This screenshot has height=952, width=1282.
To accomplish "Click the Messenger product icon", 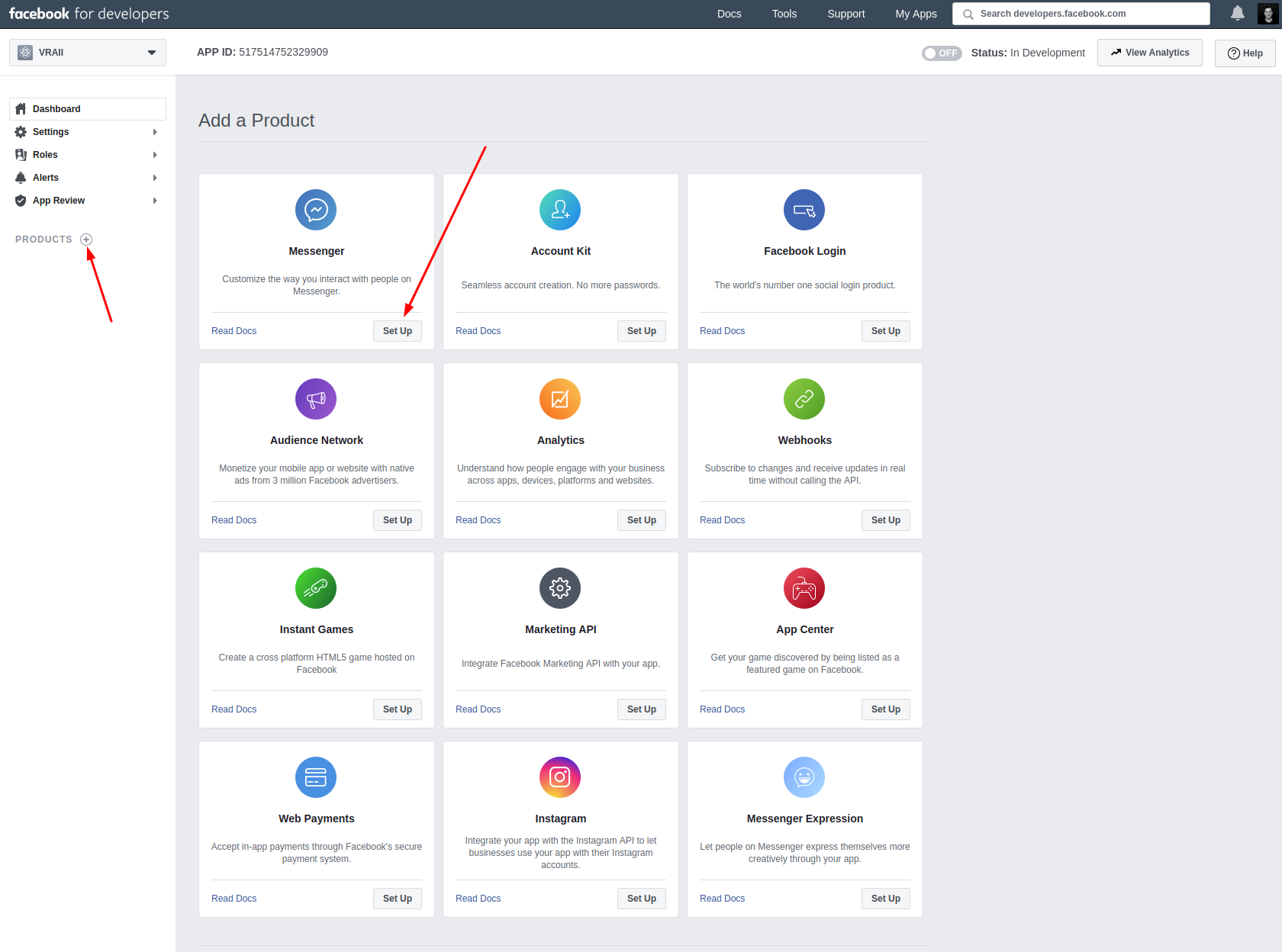I will (316, 210).
